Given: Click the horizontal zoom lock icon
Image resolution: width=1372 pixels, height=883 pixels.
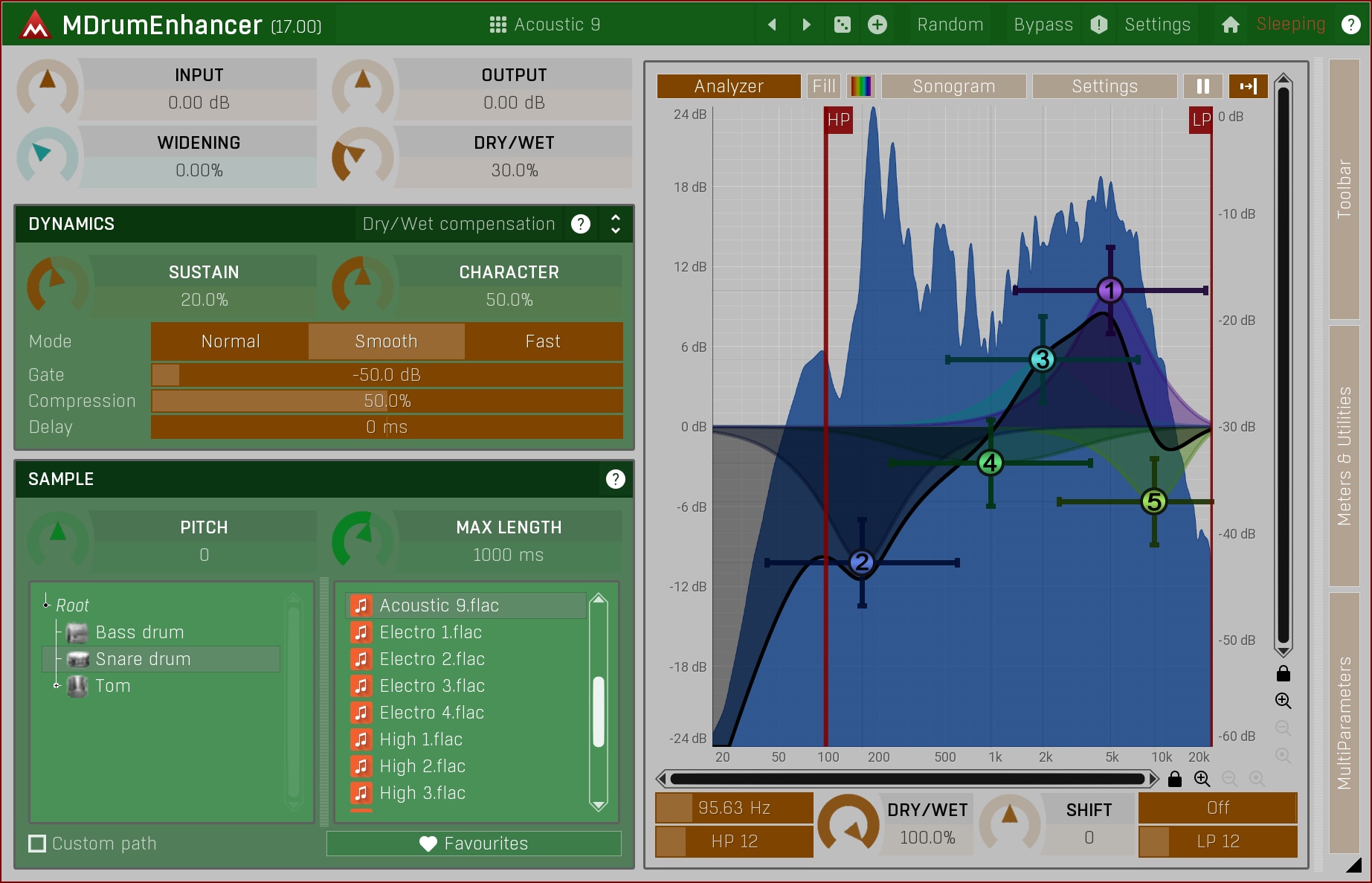Looking at the screenshot, I should tap(1175, 779).
